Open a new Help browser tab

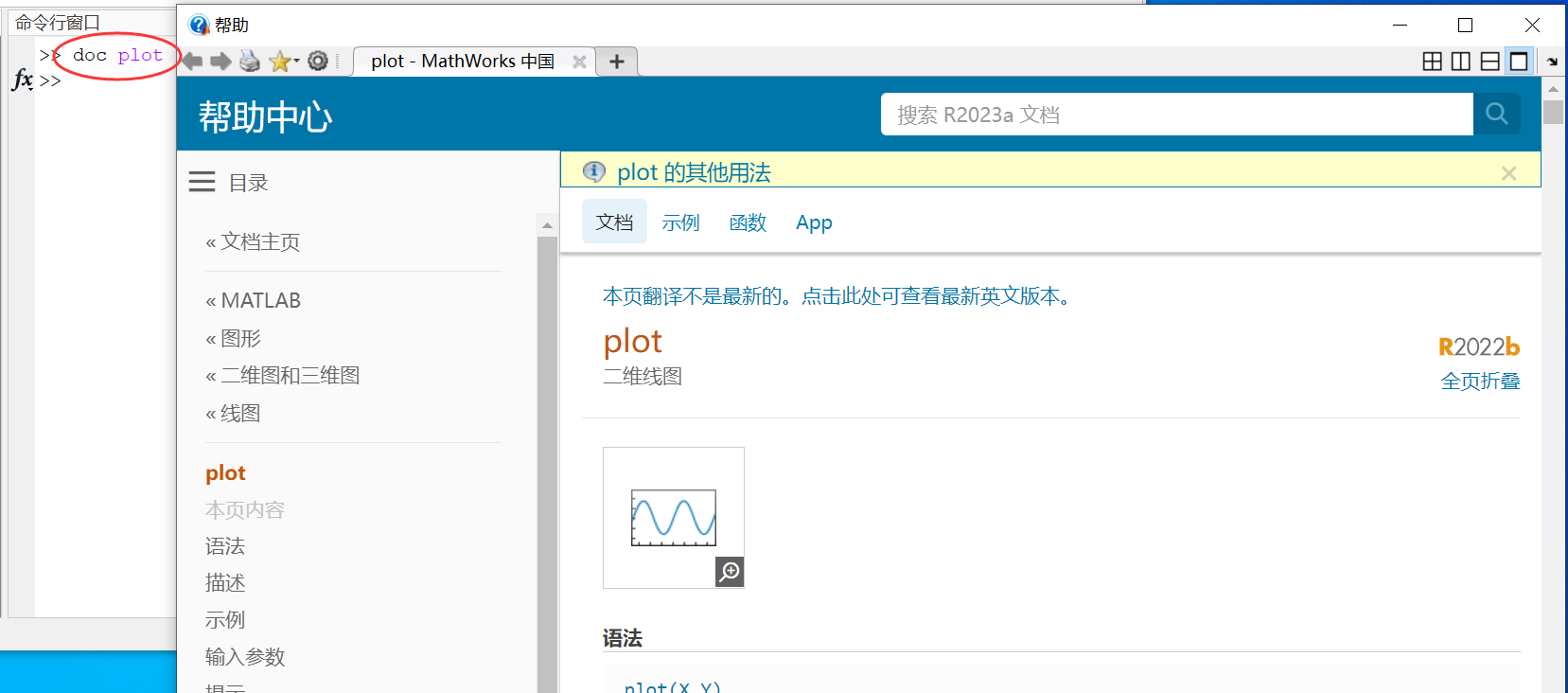tap(617, 62)
